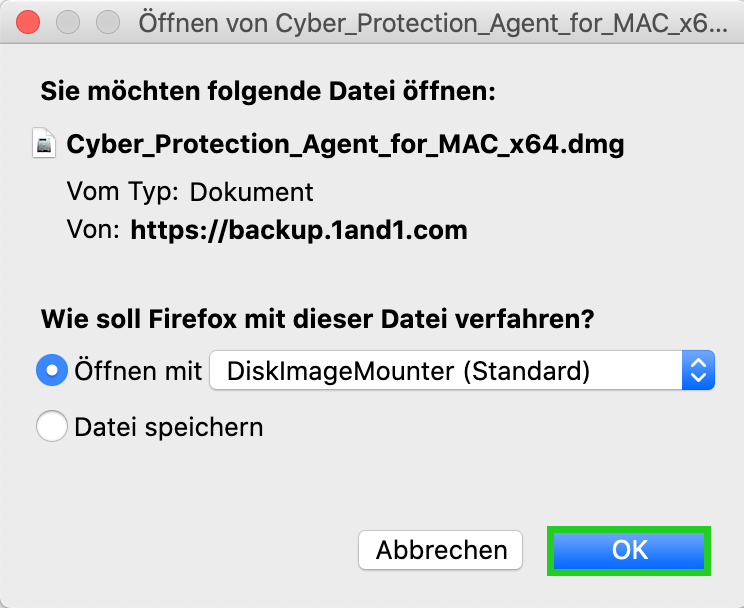Click the "Von:" label text

(x=93, y=230)
